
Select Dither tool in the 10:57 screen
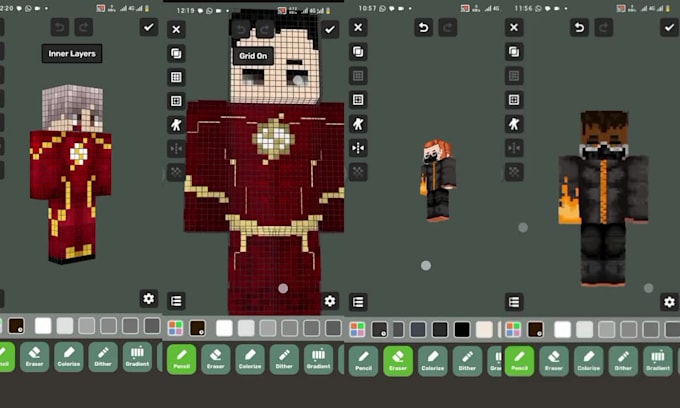tap(467, 361)
